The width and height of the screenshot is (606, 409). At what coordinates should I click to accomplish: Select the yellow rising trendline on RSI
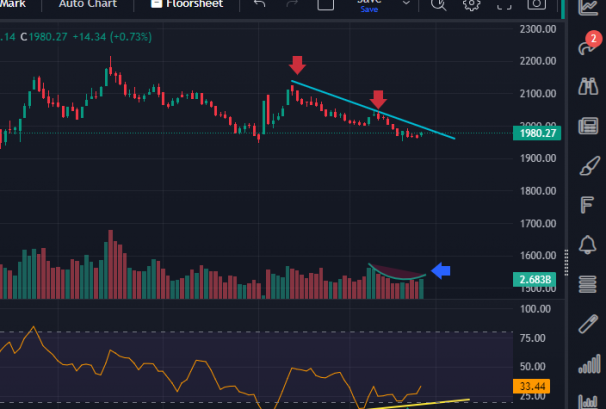[x=419, y=404]
